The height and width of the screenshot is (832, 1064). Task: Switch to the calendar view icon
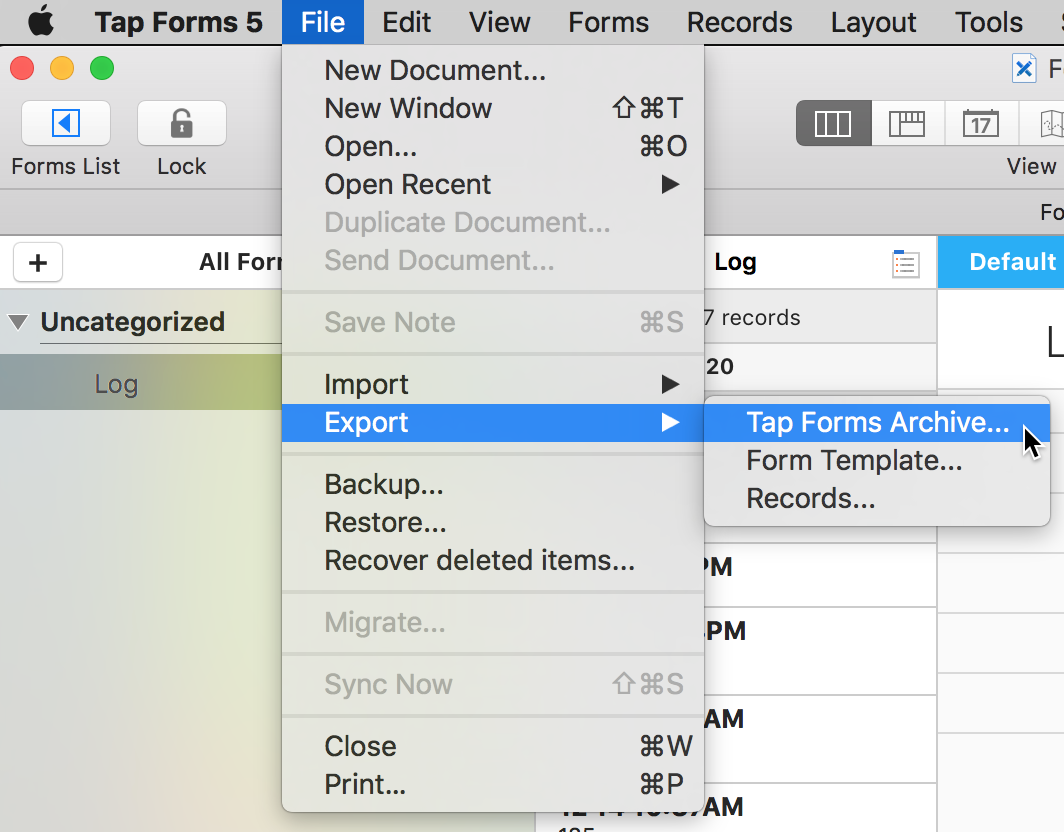[981, 124]
